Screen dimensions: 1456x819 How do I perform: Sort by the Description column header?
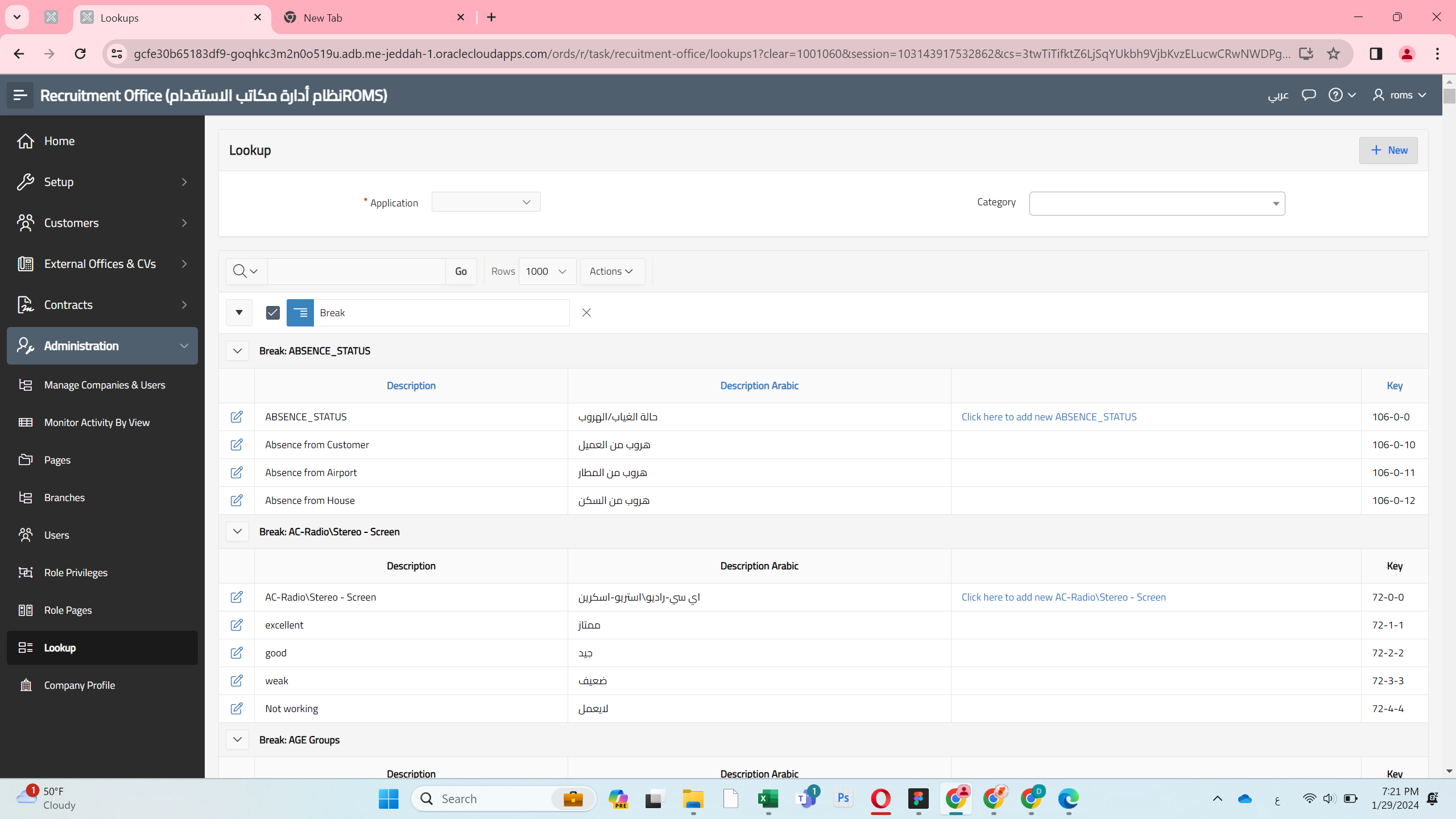411,386
